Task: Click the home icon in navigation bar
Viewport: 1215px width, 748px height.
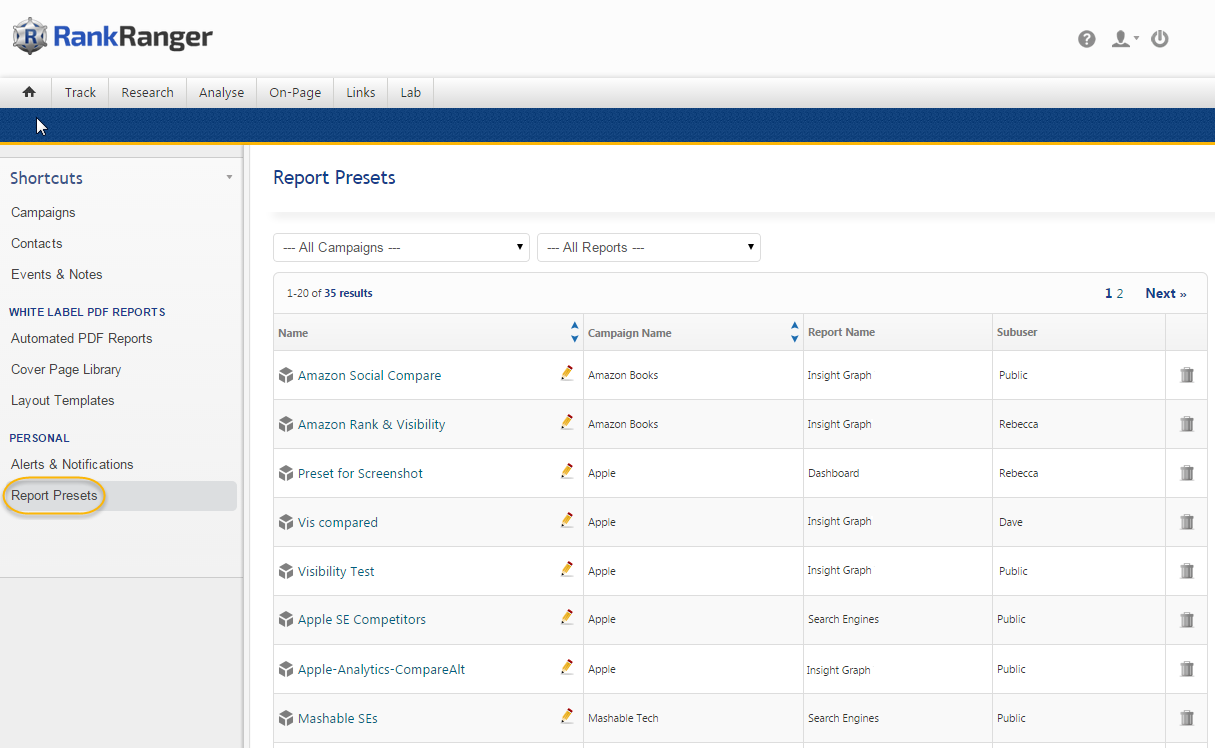Action: (29, 92)
